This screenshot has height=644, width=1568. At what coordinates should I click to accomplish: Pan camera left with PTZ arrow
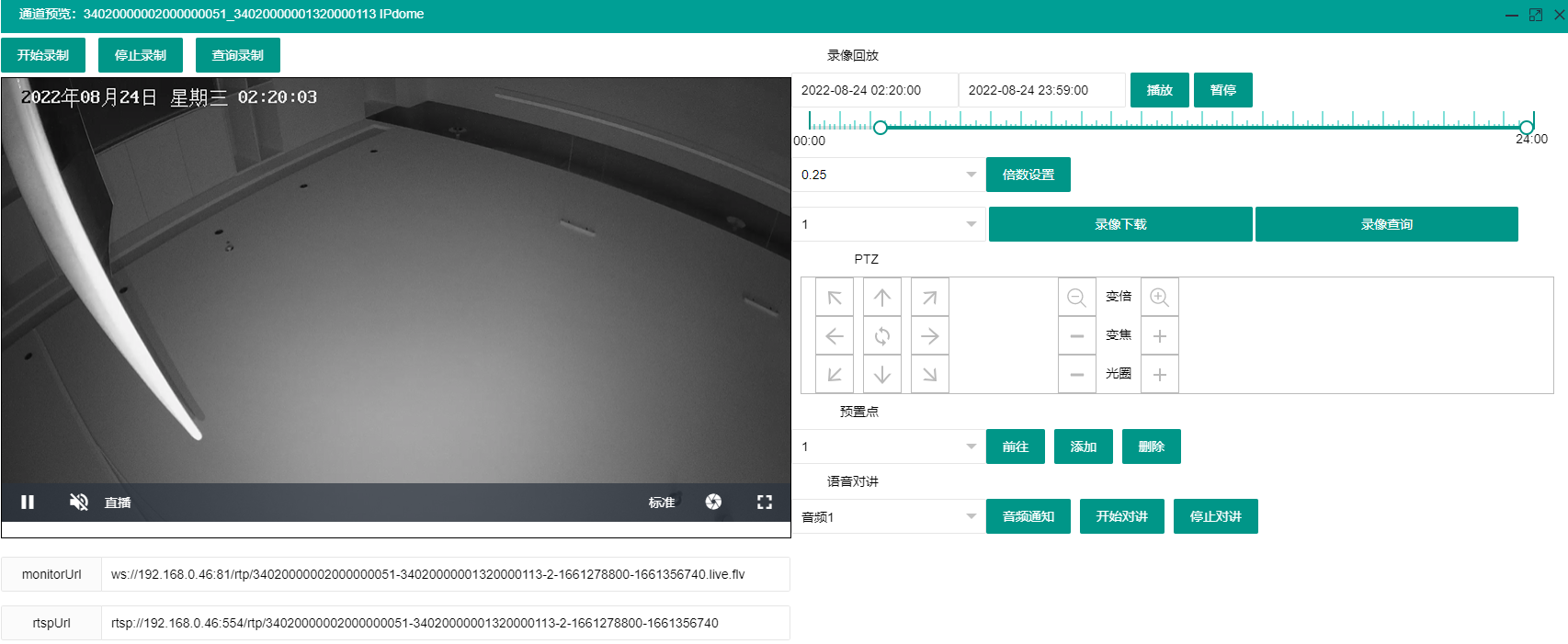tap(835, 336)
